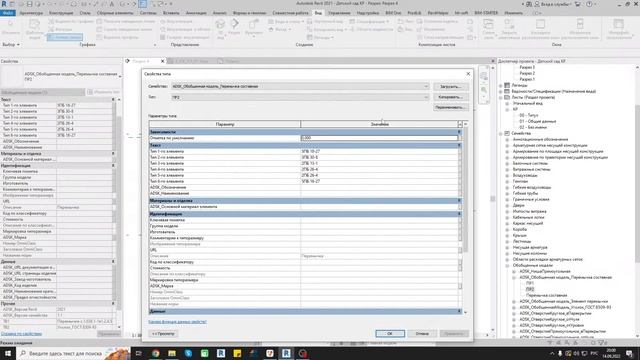The height and width of the screenshot is (360, 640).
Task: Switch to the Управление ribbon tab
Action: click(x=339, y=13)
